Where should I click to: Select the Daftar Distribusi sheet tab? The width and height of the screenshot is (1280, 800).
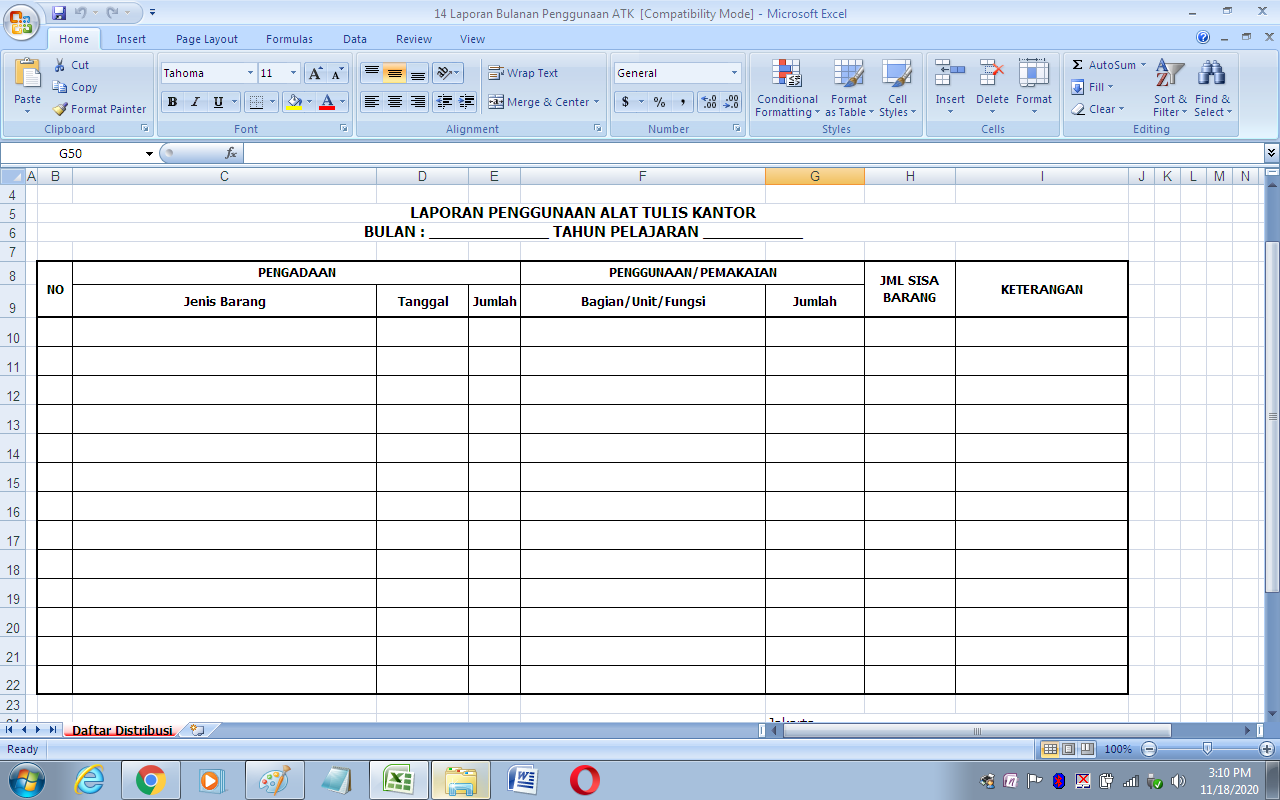(121, 730)
